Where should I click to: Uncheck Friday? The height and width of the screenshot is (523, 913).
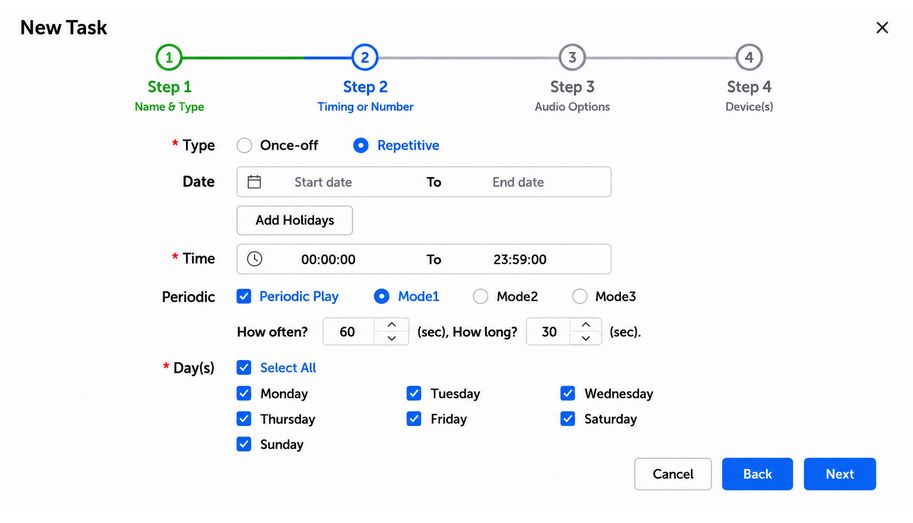pos(414,419)
